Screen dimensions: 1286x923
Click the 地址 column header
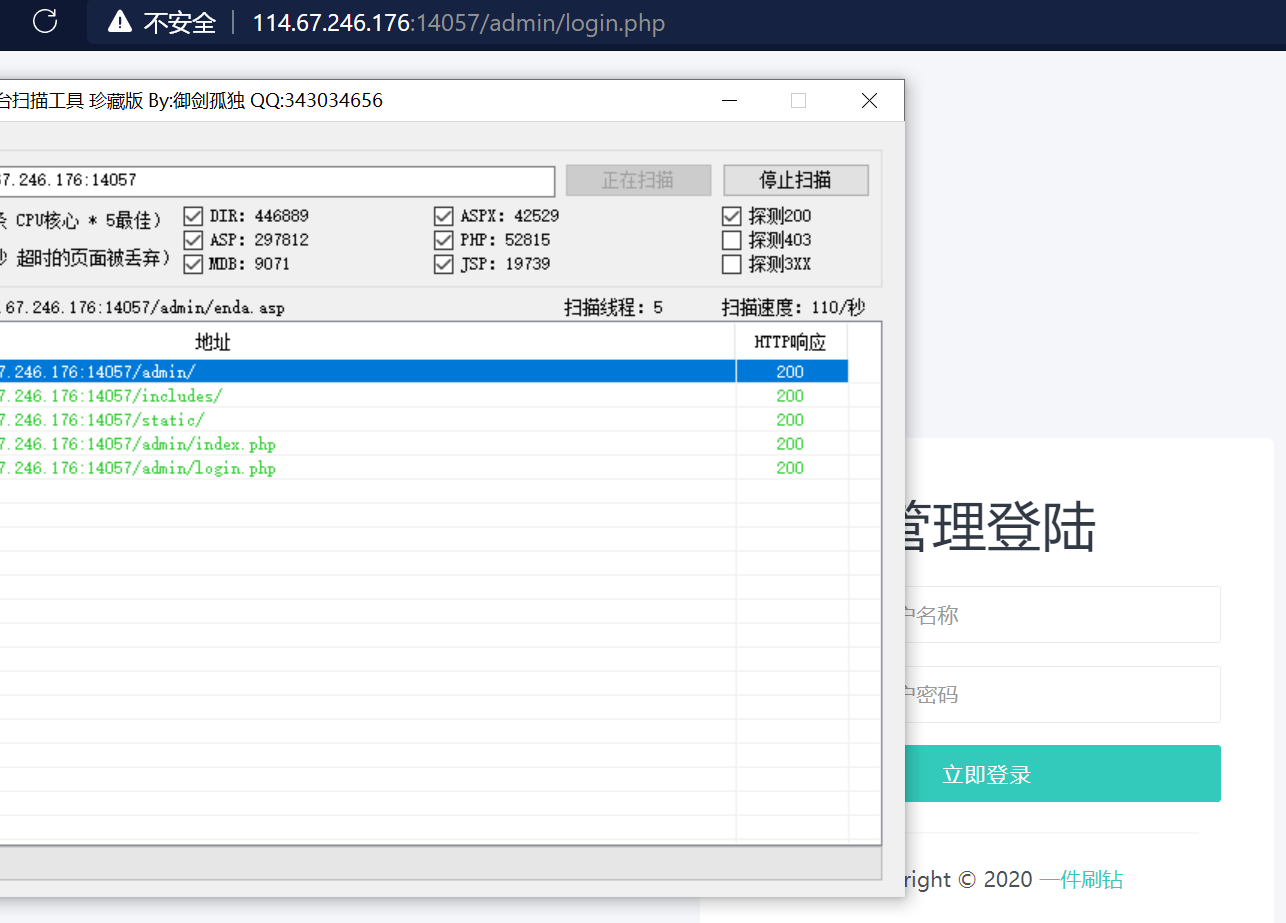tap(367, 342)
